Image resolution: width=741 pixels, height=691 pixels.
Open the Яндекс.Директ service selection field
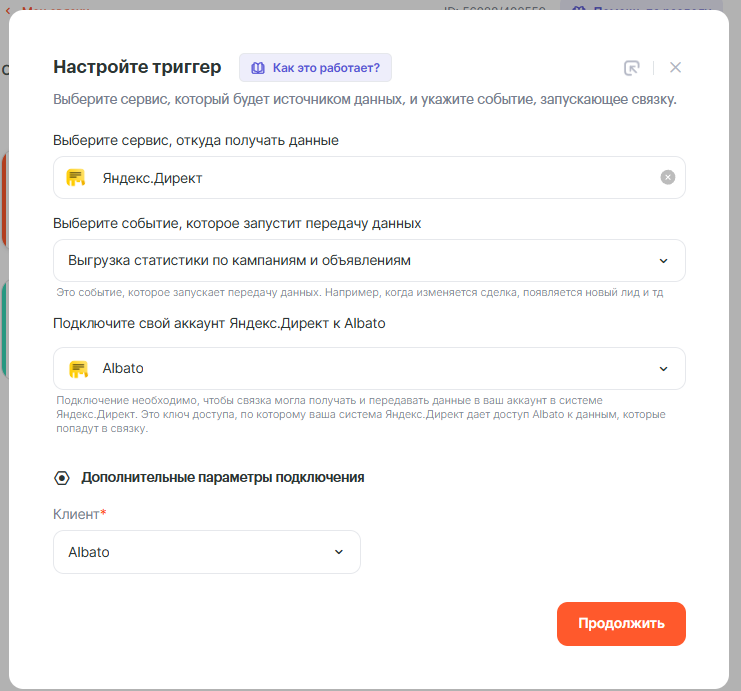369,178
